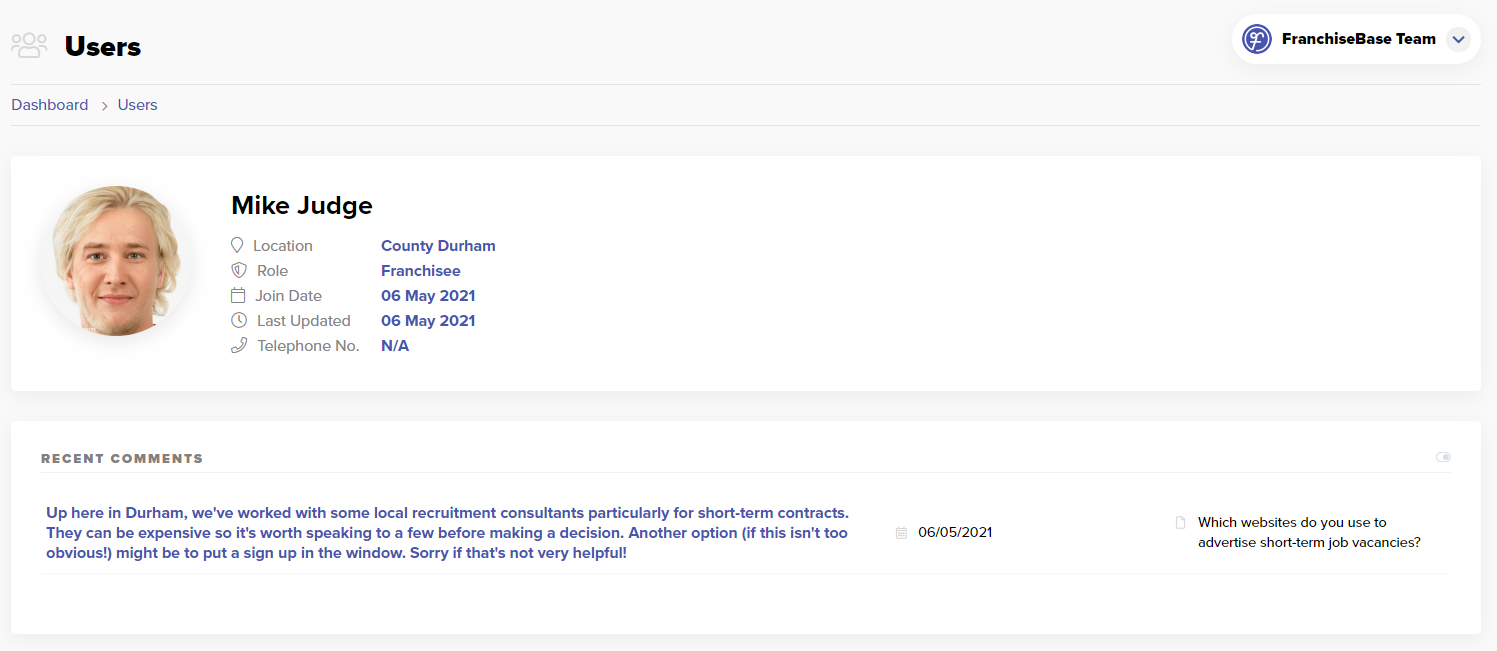Click the document icon beside the question
The height and width of the screenshot is (651, 1497).
pos(1180,522)
